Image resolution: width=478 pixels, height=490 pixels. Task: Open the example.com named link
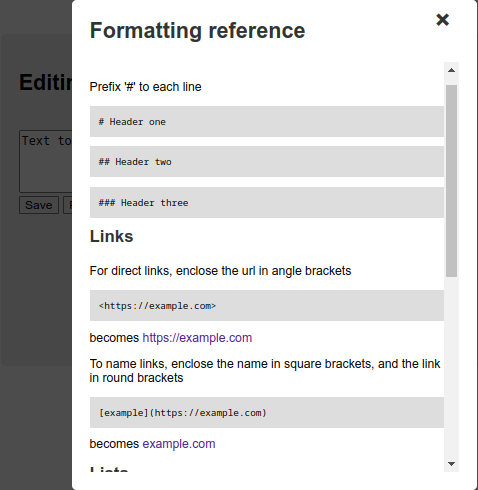pos(179,444)
